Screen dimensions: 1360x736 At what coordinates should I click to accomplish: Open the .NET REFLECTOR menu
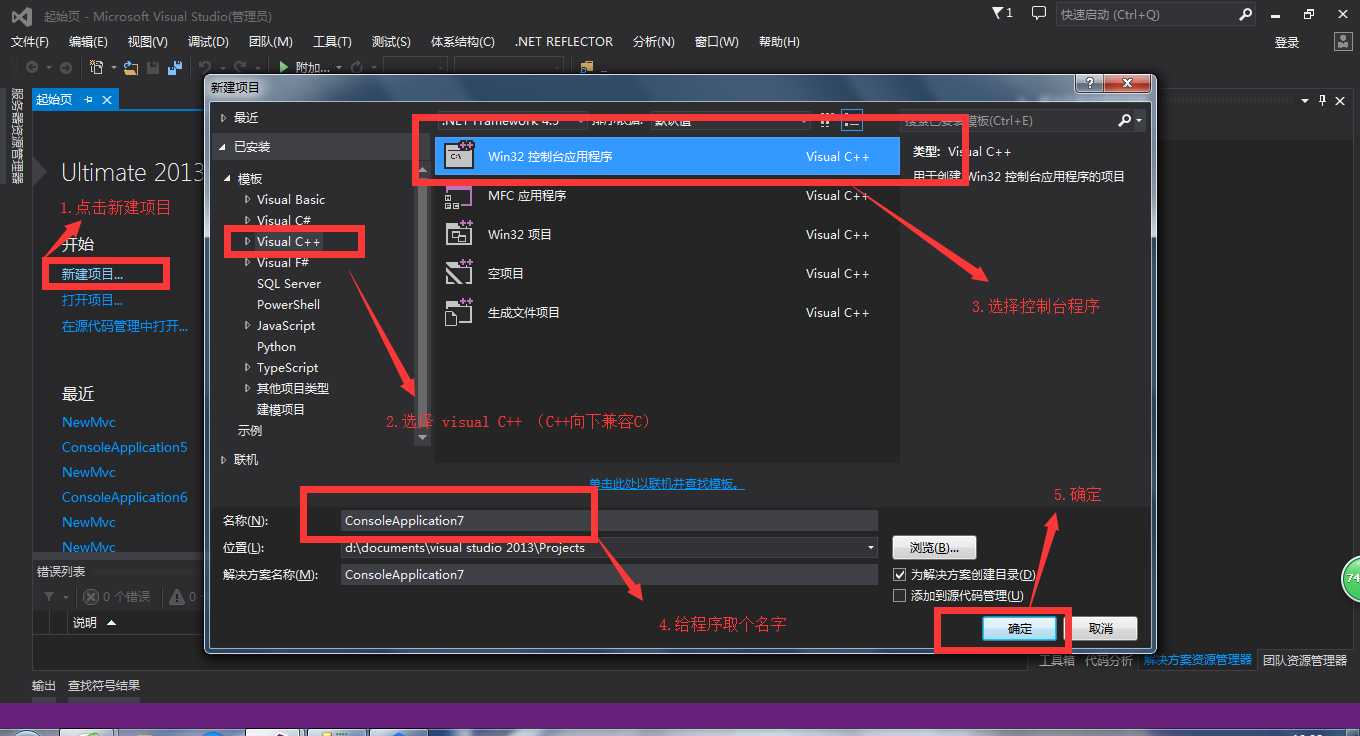click(x=564, y=42)
